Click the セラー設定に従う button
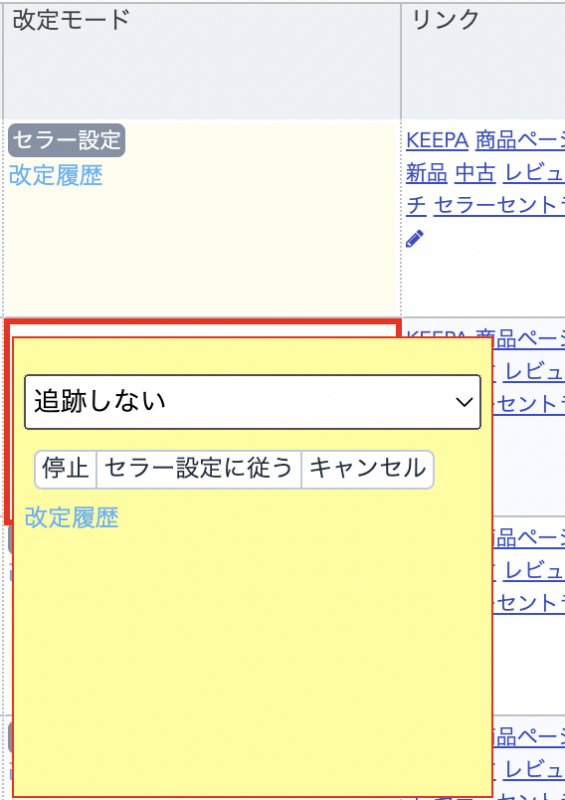Viewport: 565px width, 800px height. (199, 469)
